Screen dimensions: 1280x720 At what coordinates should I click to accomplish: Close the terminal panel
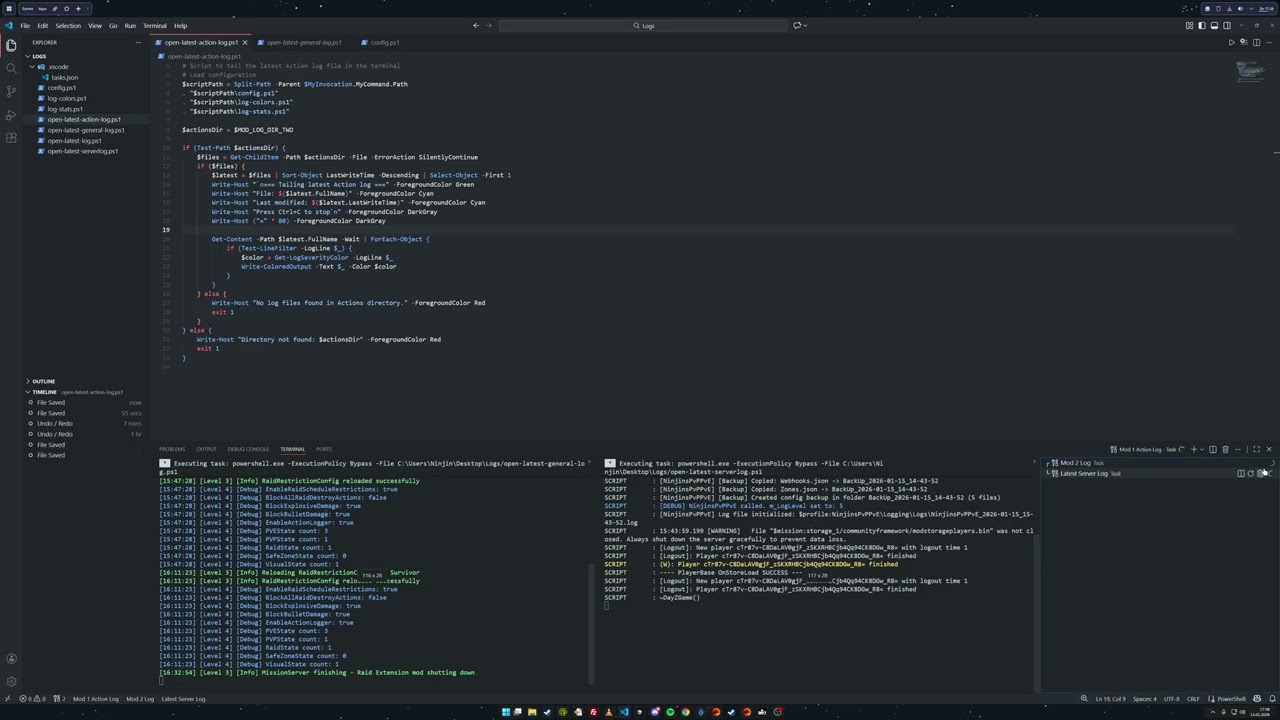pos(1269,449)
